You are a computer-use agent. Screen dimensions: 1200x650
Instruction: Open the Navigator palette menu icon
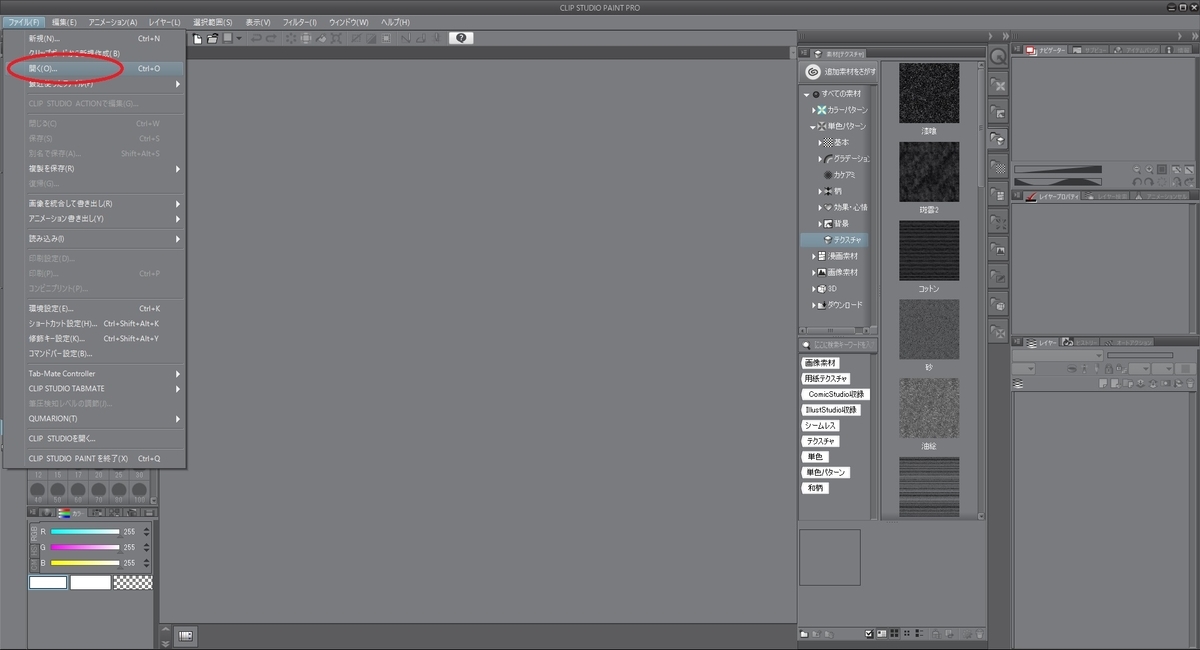(x=1017, y=50)
